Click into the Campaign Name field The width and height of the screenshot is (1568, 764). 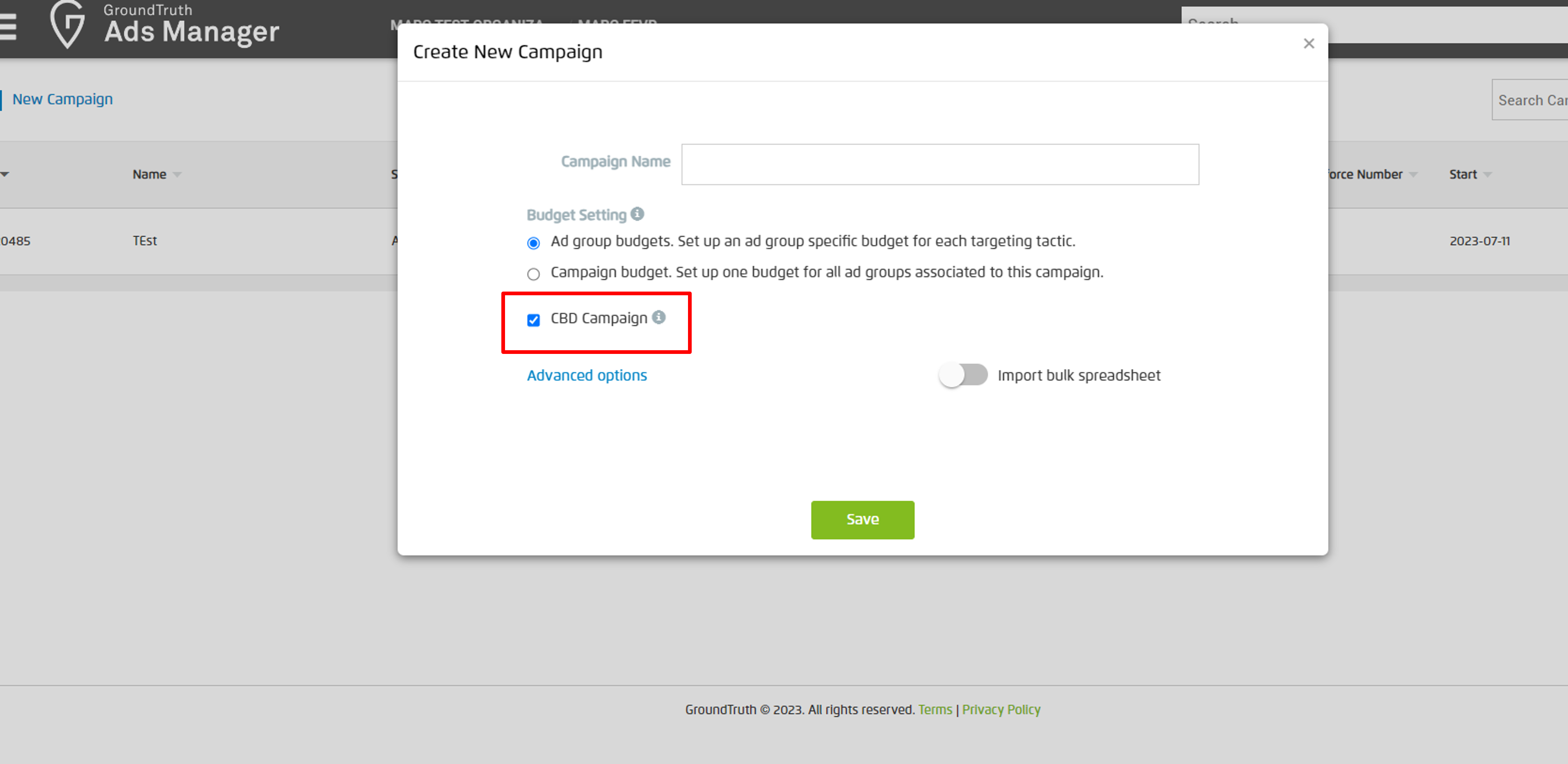coord(940,164)
